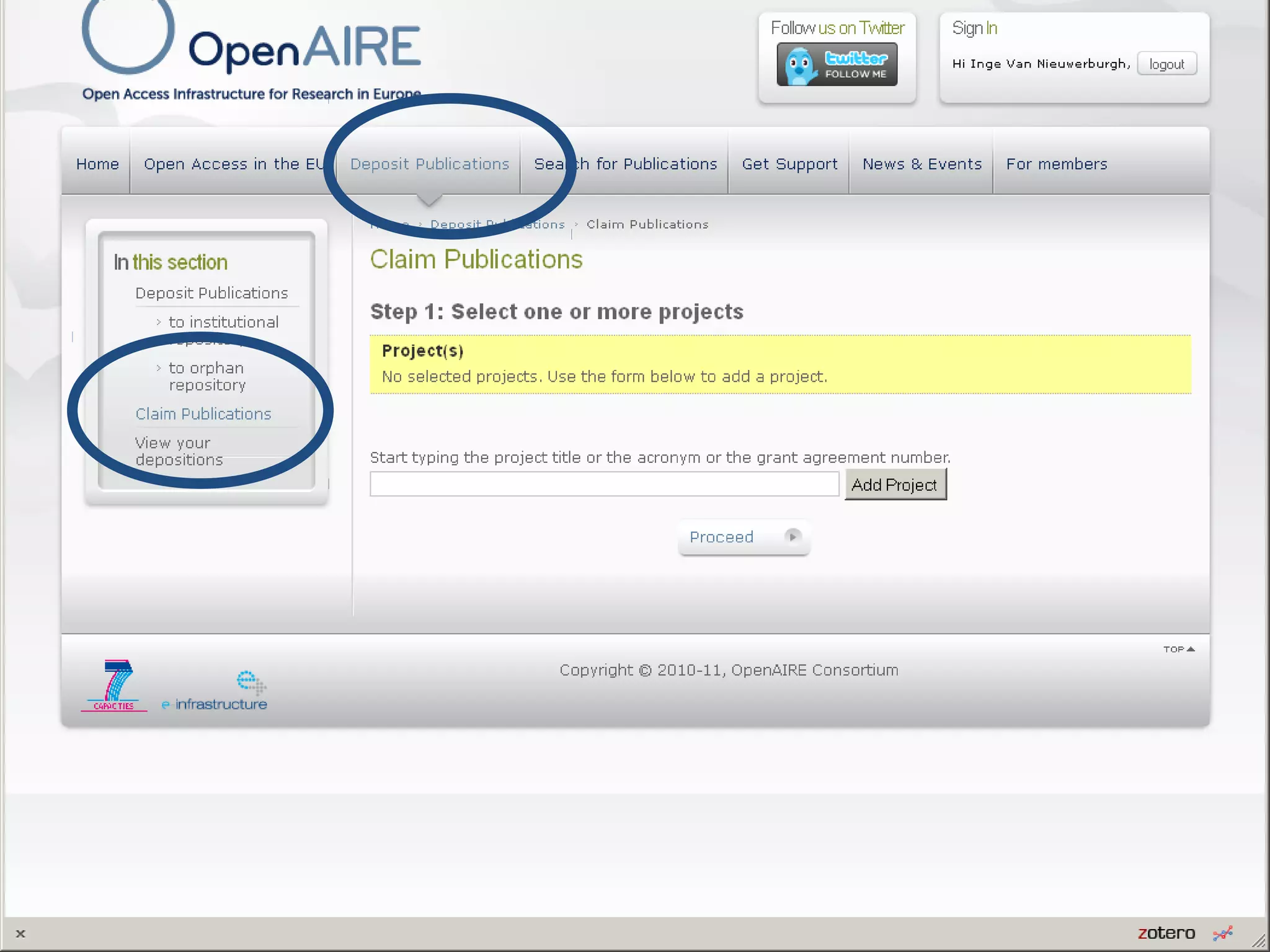This screenshot has width=1270, height=952.
Task: Click the FP7 Capacities logo
Action: coord(115,685)
